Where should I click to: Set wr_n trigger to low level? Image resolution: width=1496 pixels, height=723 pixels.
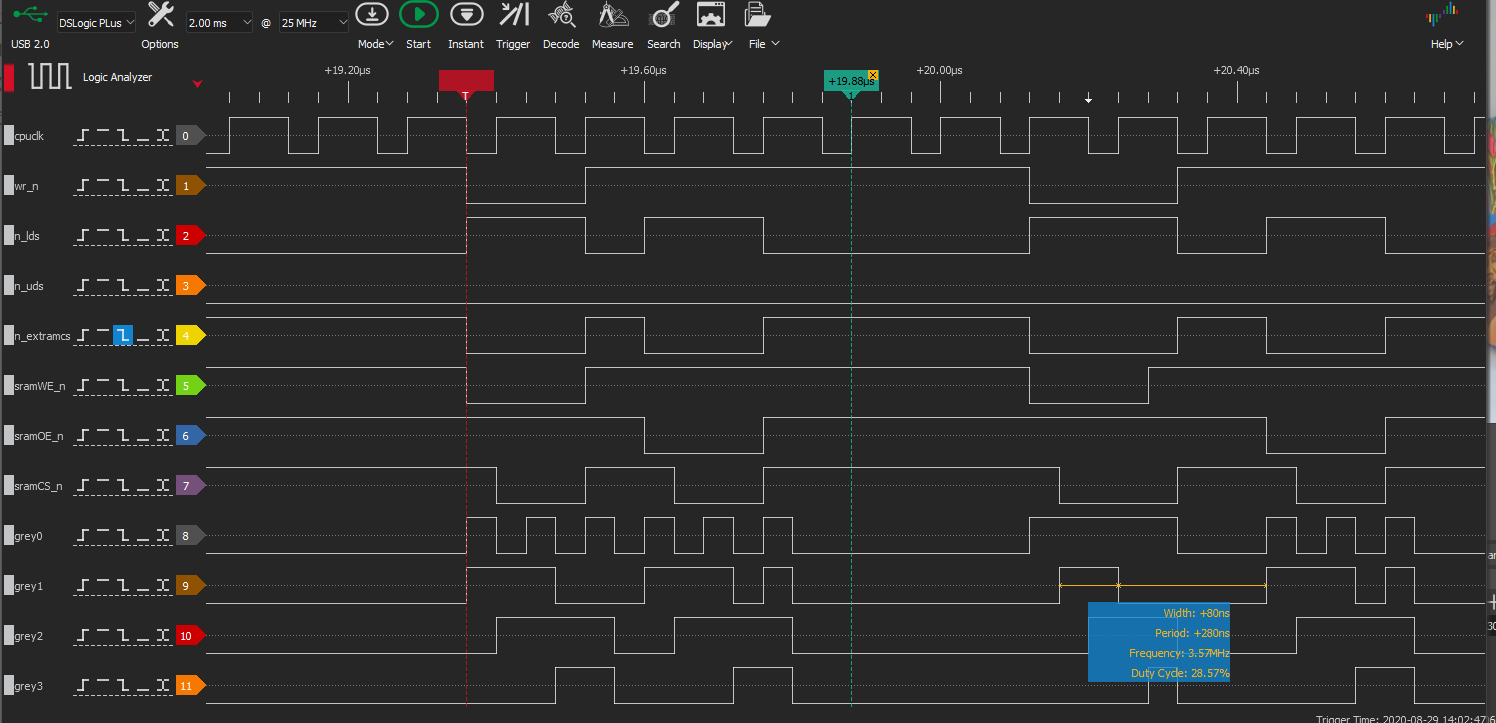tap(143, 186)
